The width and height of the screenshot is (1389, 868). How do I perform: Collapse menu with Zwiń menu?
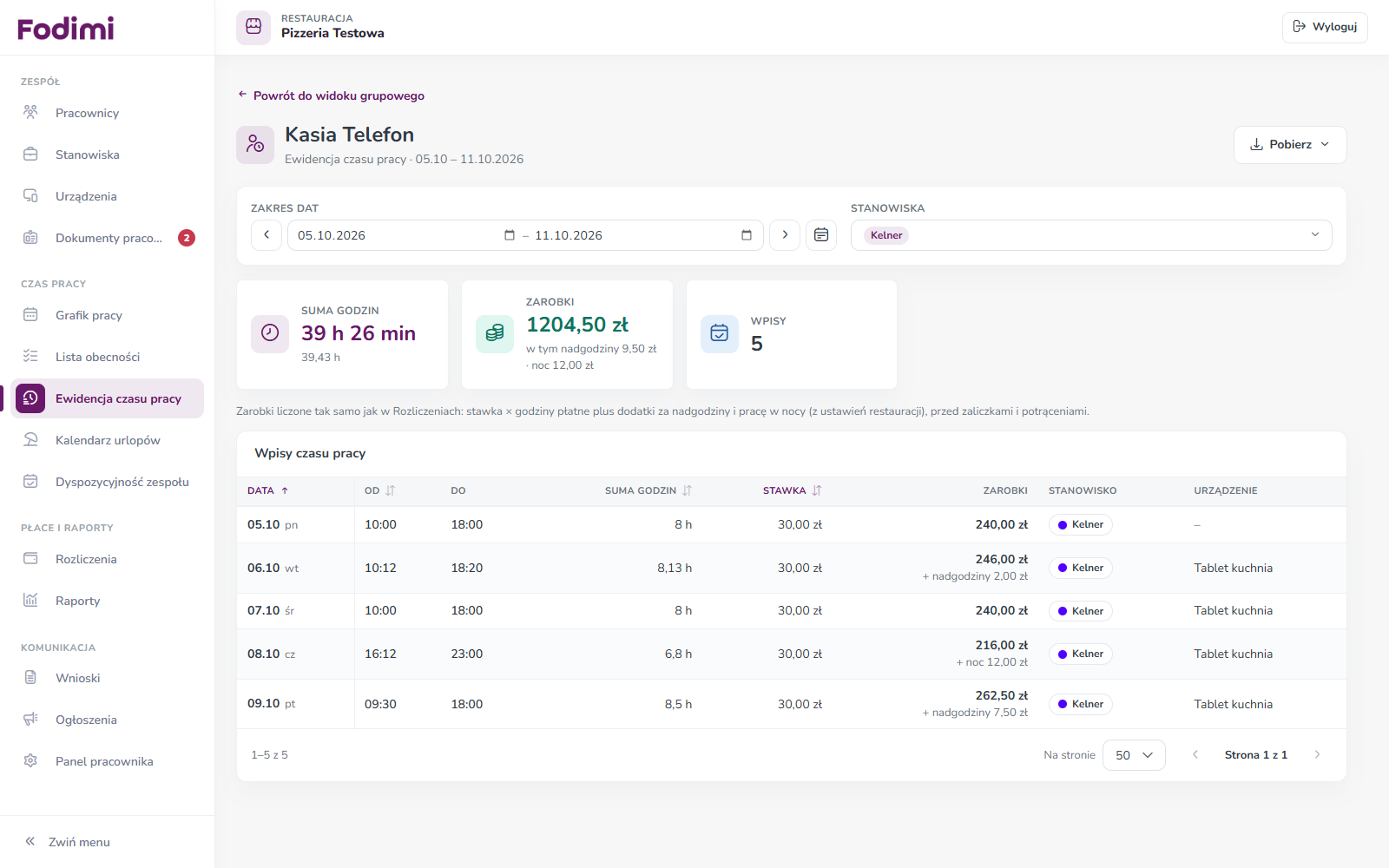[x=68, y=842]
